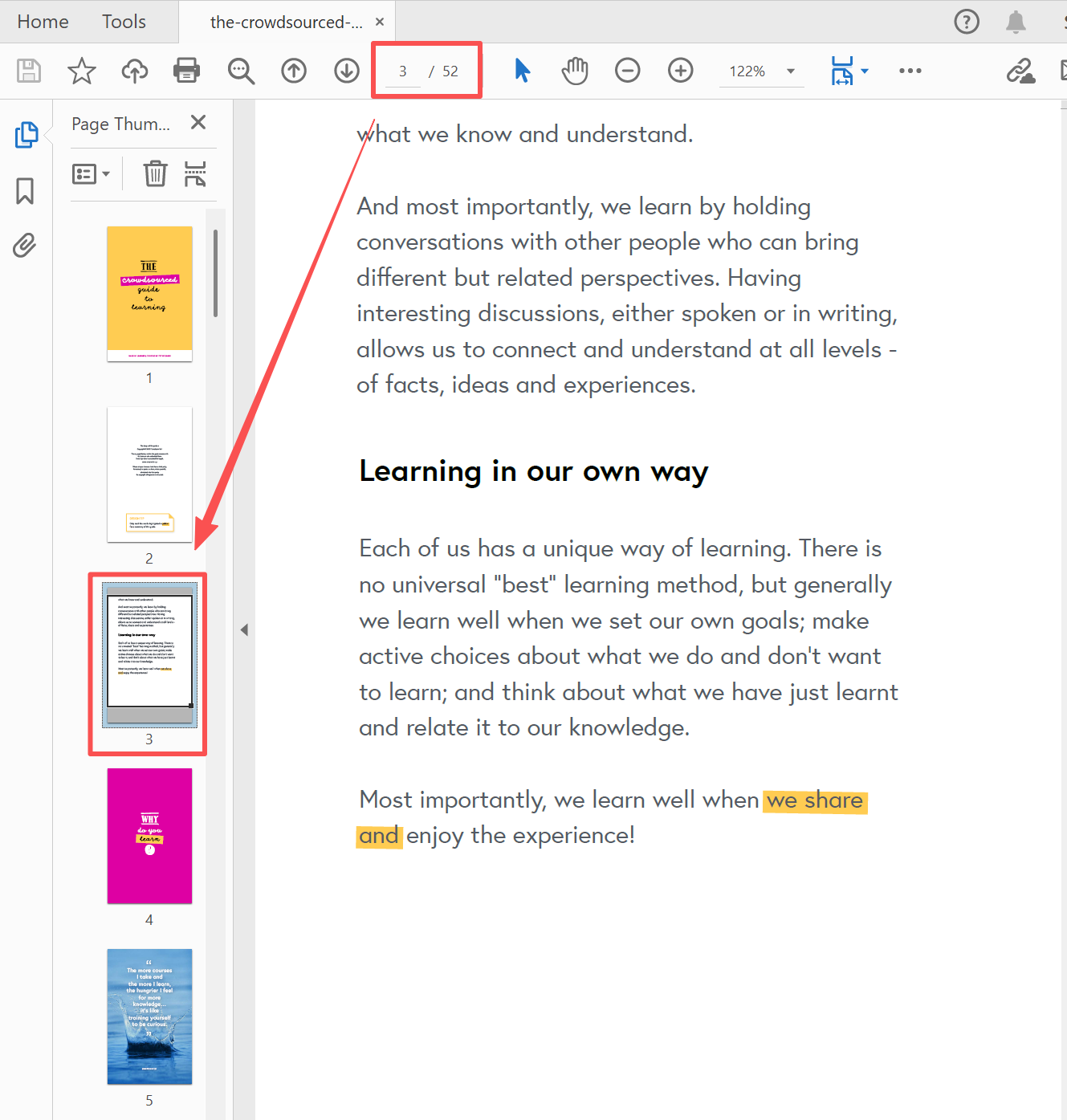Zoom out with the minus icon
Image resolution: width=1067 pixels, height=1120 pixels.
(627, 71)
